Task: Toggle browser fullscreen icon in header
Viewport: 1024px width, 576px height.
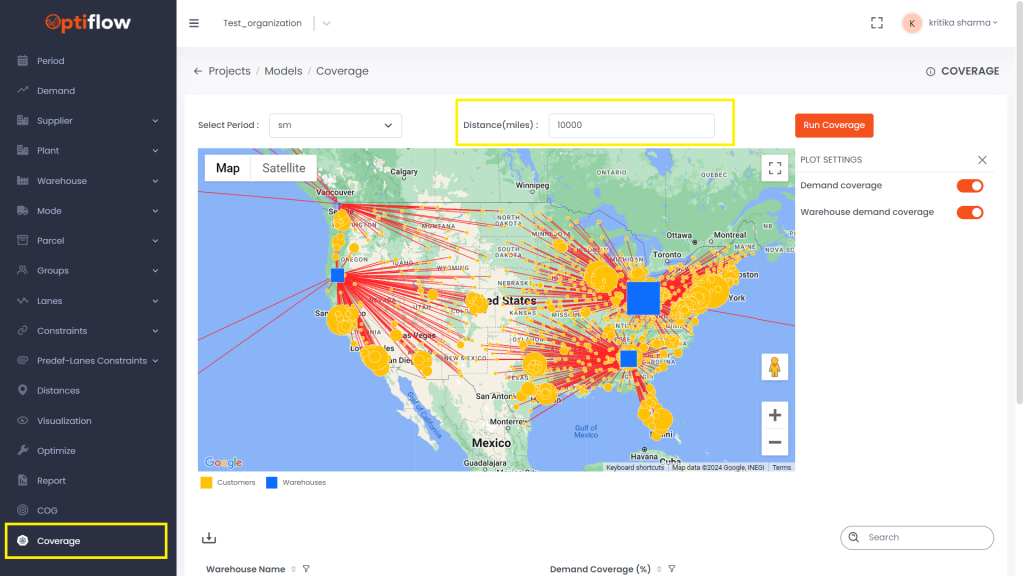Action: pos(877,23)
